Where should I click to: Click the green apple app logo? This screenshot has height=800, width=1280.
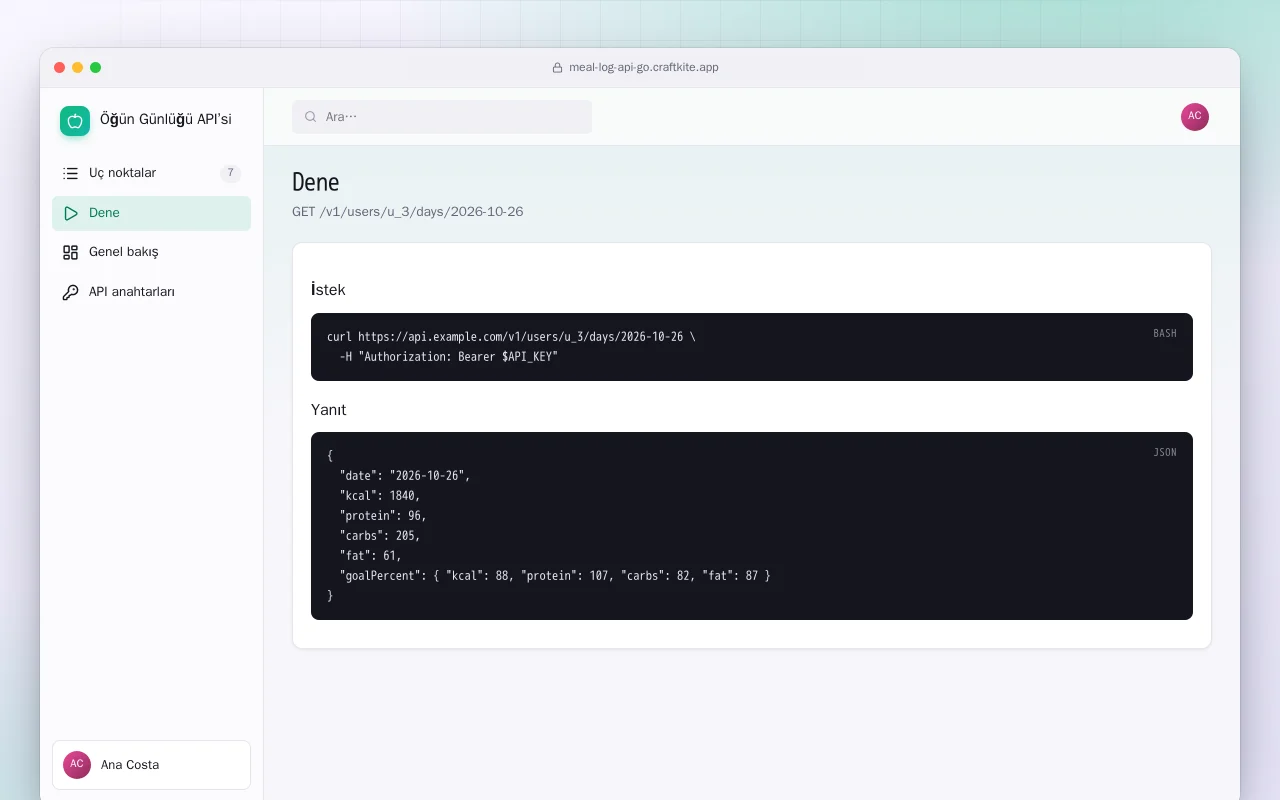[75, 121]
